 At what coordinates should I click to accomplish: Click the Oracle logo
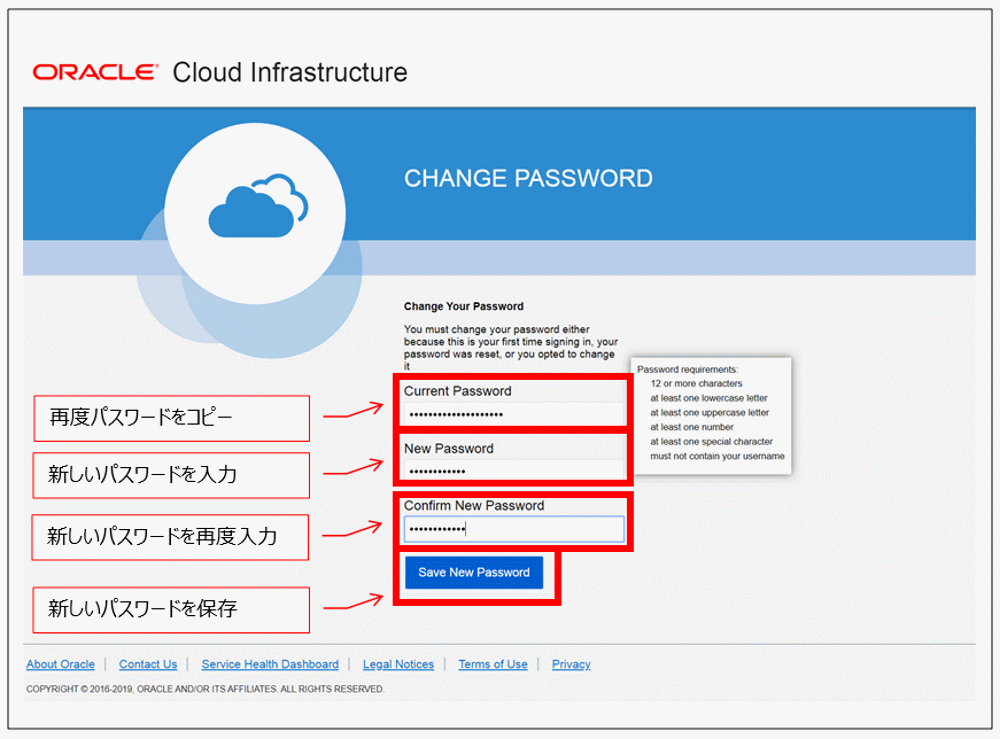click(x=95, y=72)
